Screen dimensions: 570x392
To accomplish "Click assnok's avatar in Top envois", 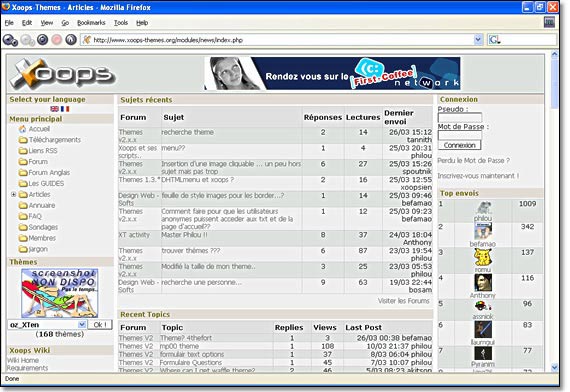I will pyautogui.click(x=483, y=306).
